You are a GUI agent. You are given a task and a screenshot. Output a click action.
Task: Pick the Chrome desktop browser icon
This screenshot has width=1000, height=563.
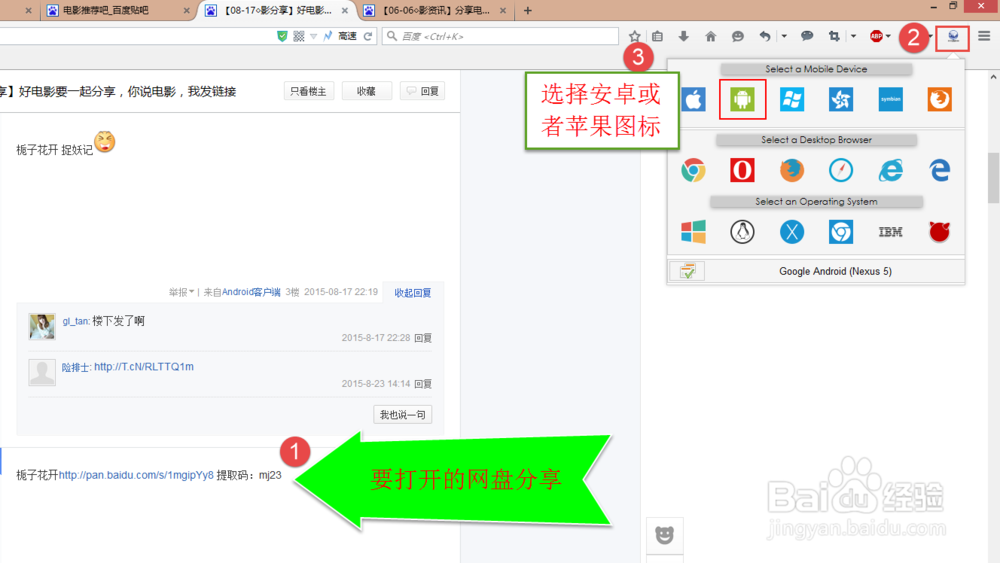coord(693,170)
